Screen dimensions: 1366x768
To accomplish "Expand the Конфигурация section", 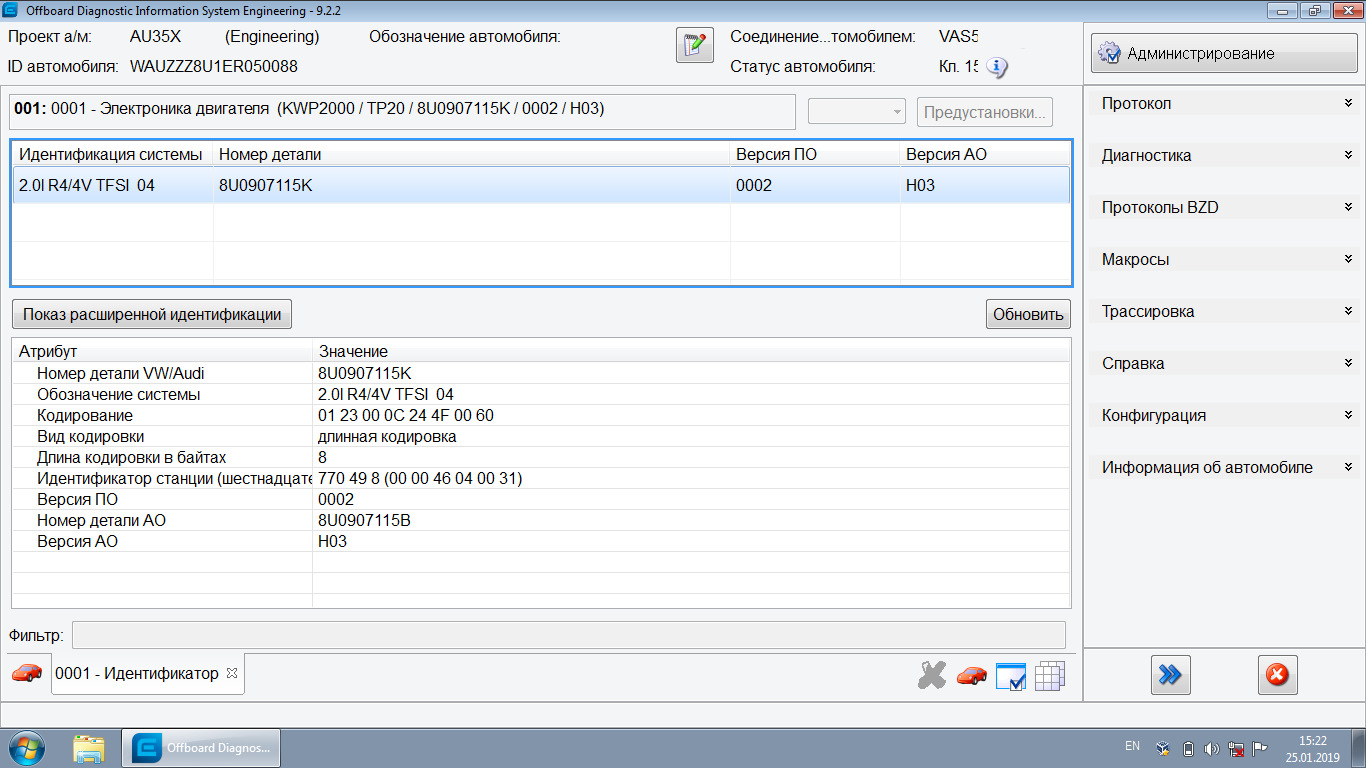I will 1226,416.
